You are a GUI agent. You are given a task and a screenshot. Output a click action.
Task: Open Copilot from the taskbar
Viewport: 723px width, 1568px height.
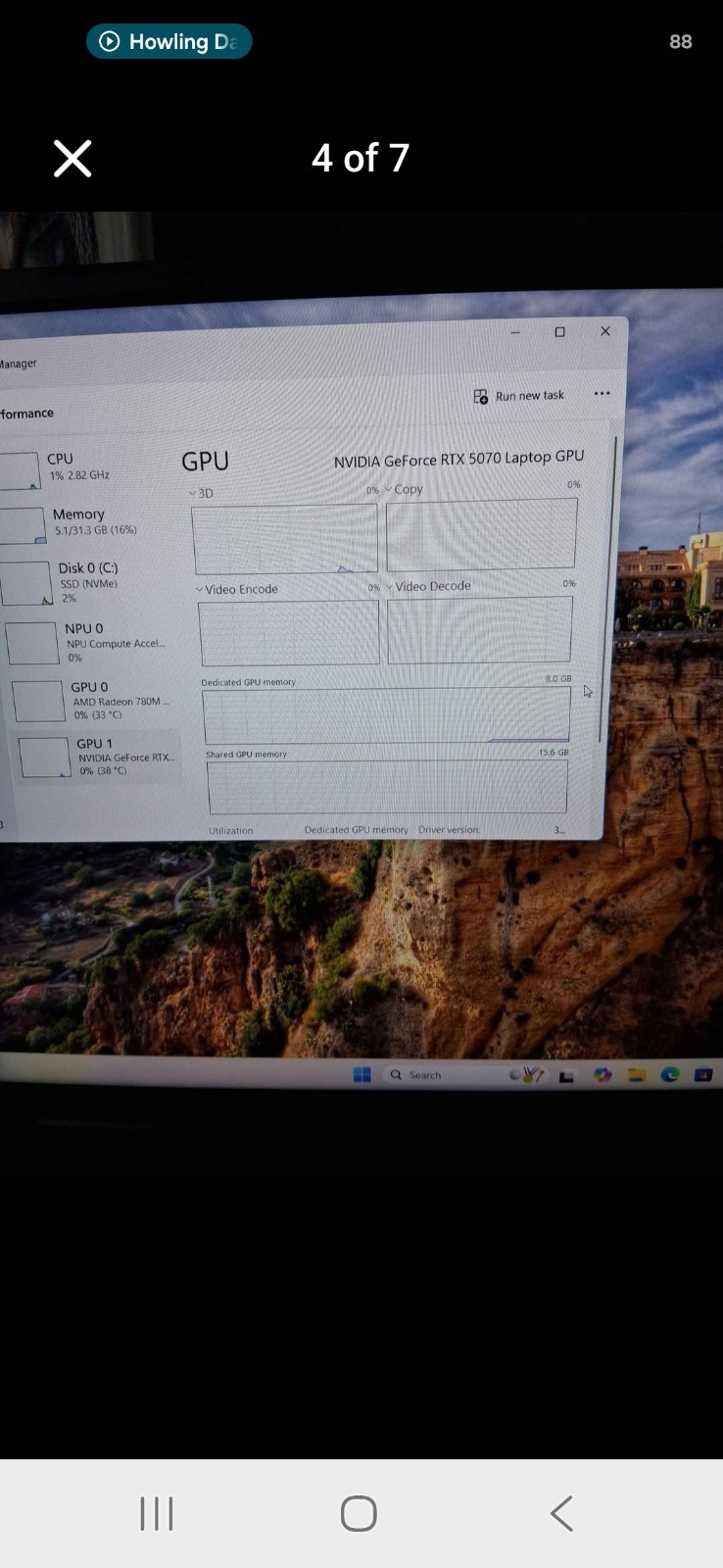(x=602, y=1075)
